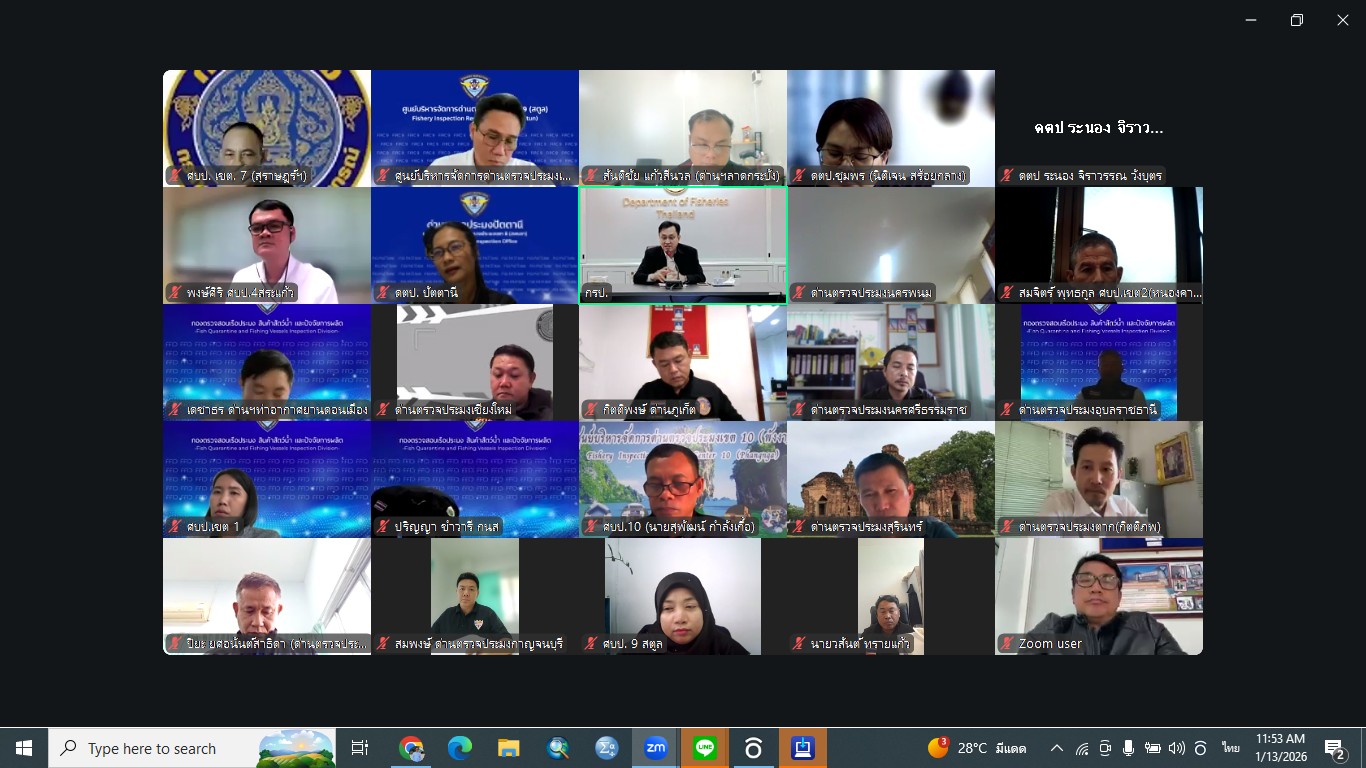Screen dimensions: 1366x768
Task: Expand the hidden system tray icons
Action: tap(1057, 748)
